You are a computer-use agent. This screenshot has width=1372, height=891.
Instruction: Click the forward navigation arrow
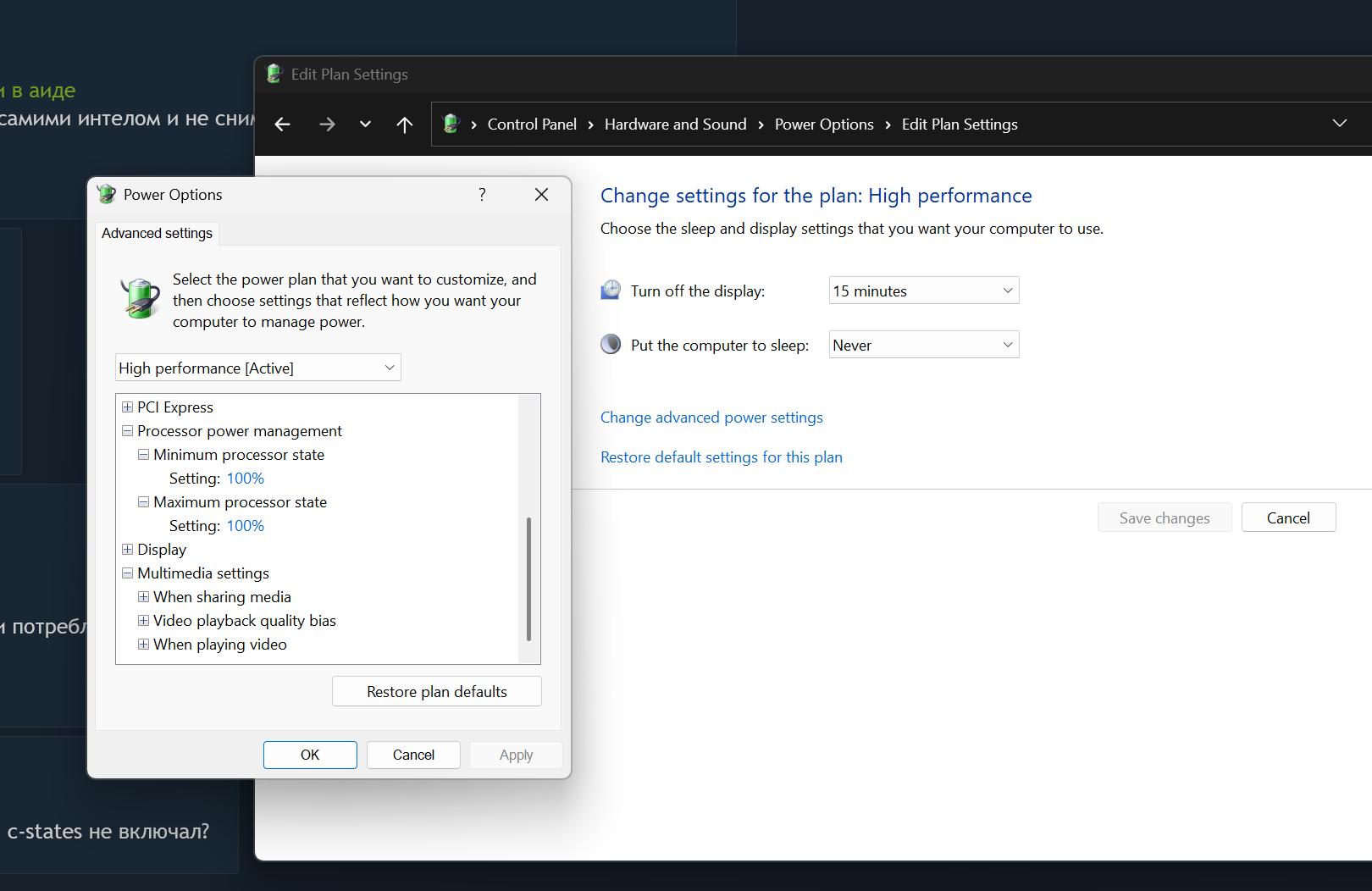[x=327, y=125]
